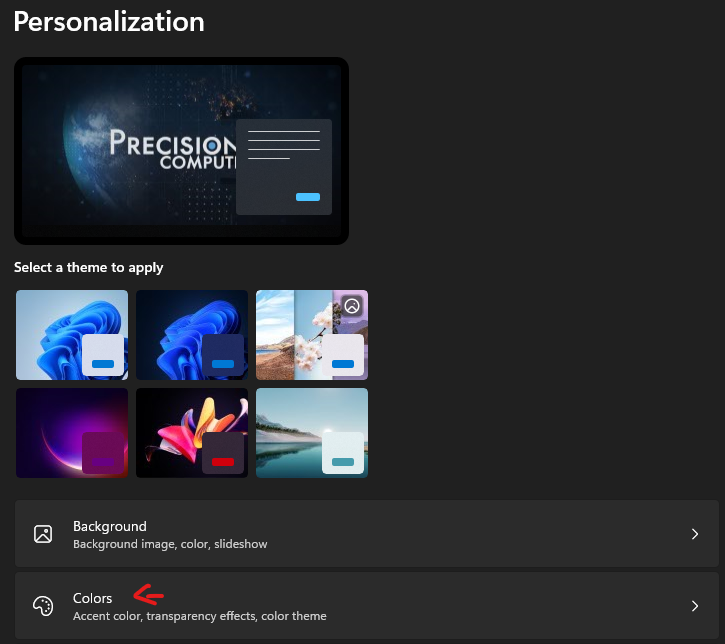Click the Background picture icon
This screenshot has width=725, height=644.
coord(43,534)
